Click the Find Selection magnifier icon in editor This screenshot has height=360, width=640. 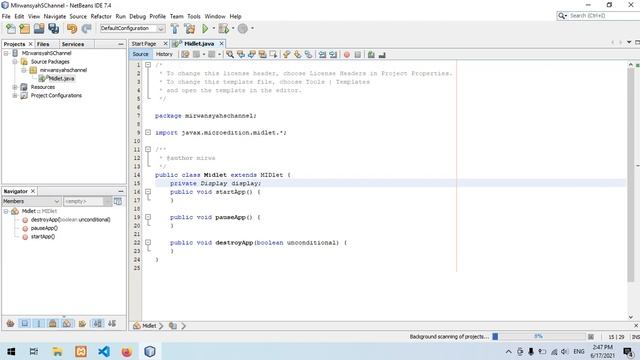tap(230, 54)
